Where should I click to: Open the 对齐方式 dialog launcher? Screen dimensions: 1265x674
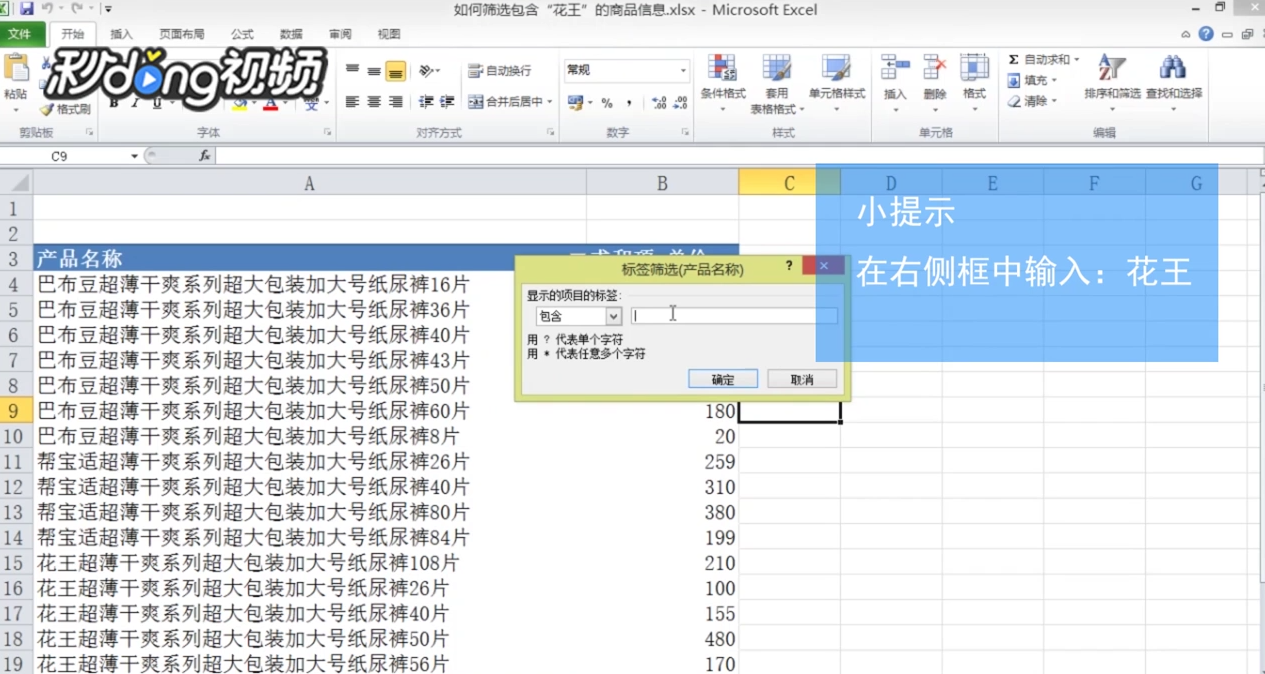coord(550,132)
